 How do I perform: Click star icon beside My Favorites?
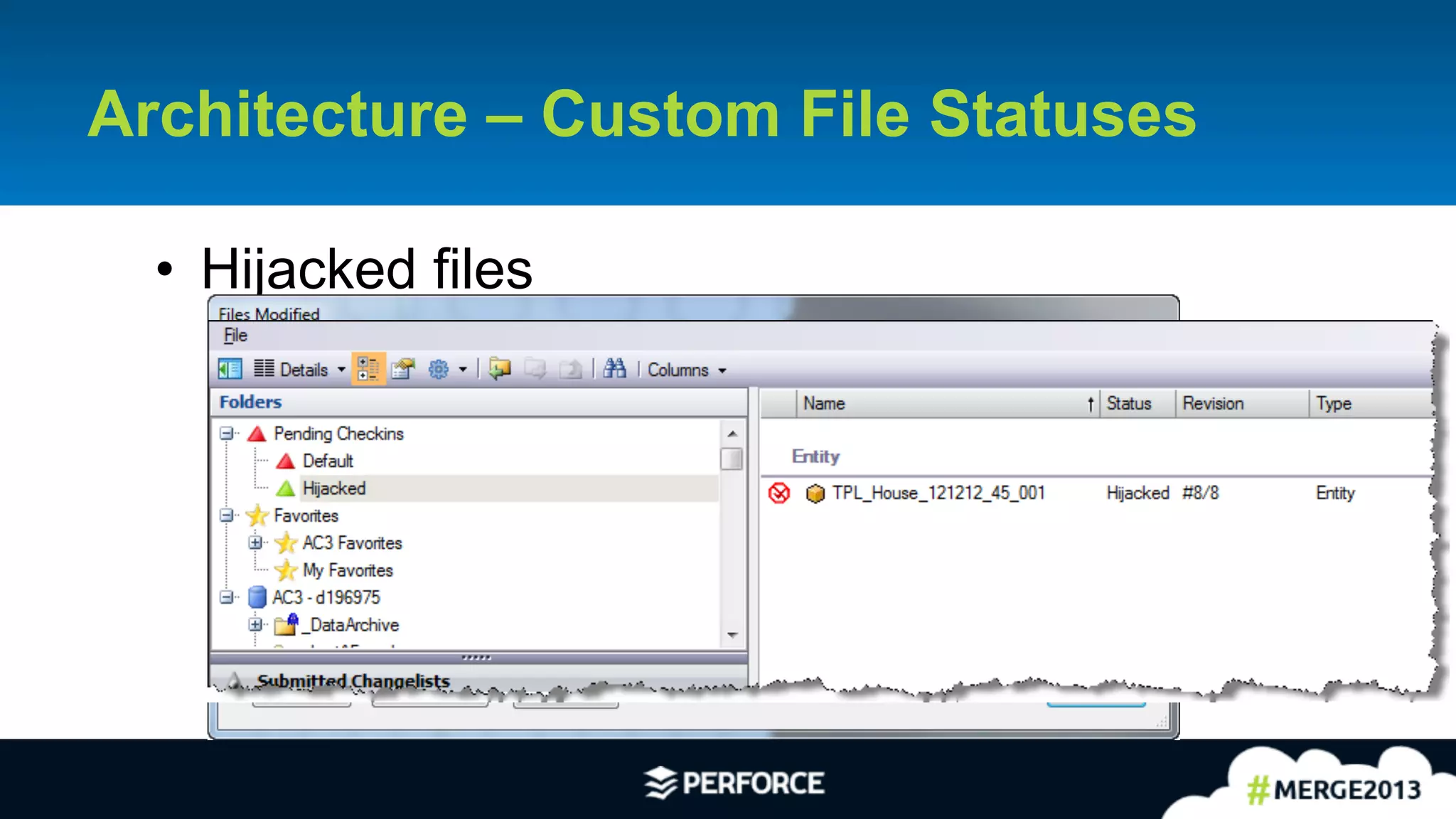286,570
